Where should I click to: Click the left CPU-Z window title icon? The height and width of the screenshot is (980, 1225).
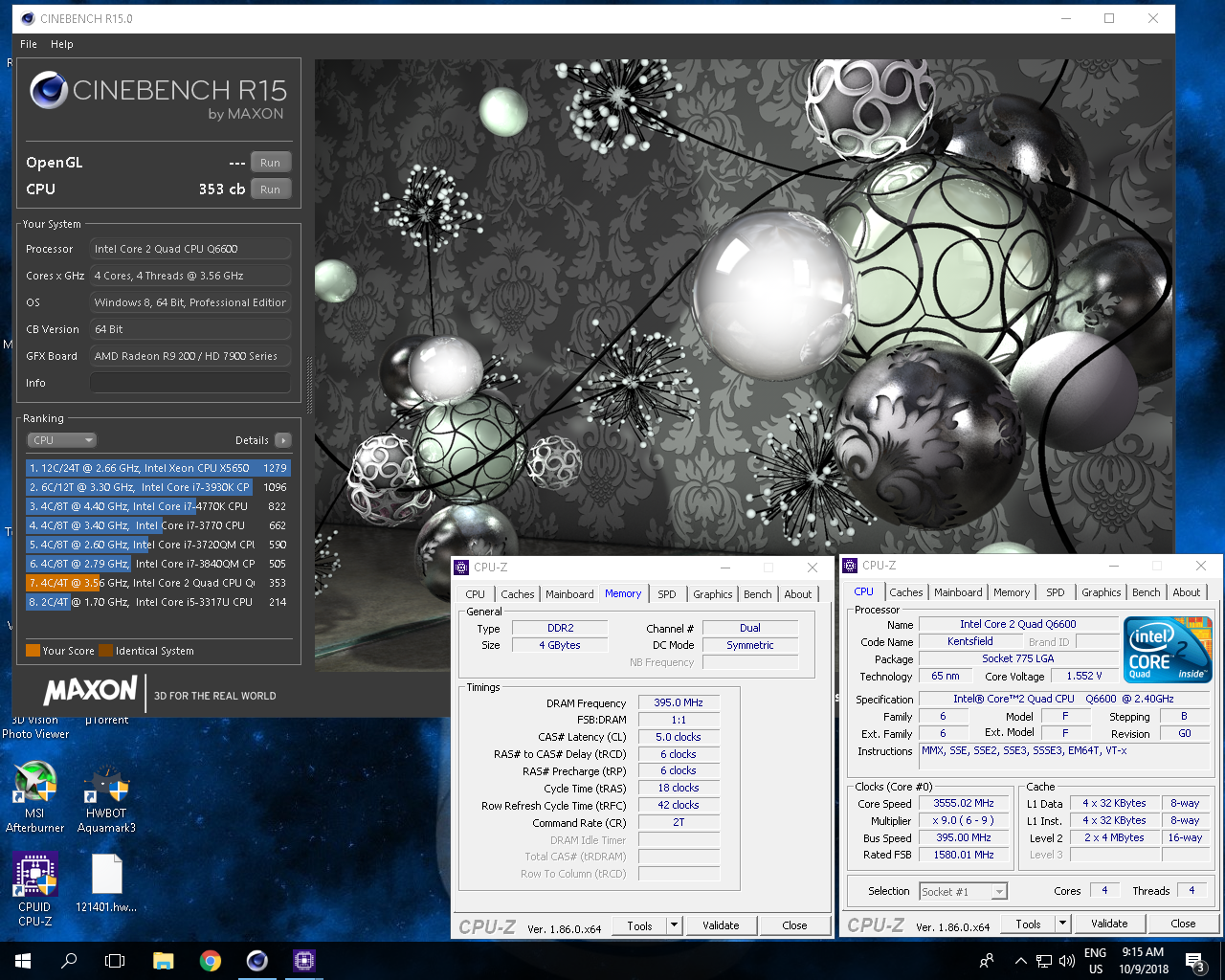461,568
